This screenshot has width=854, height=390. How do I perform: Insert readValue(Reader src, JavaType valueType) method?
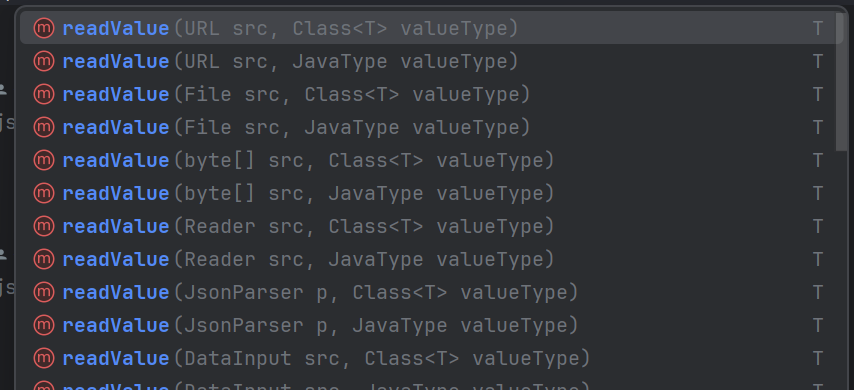tap(431, 259)
